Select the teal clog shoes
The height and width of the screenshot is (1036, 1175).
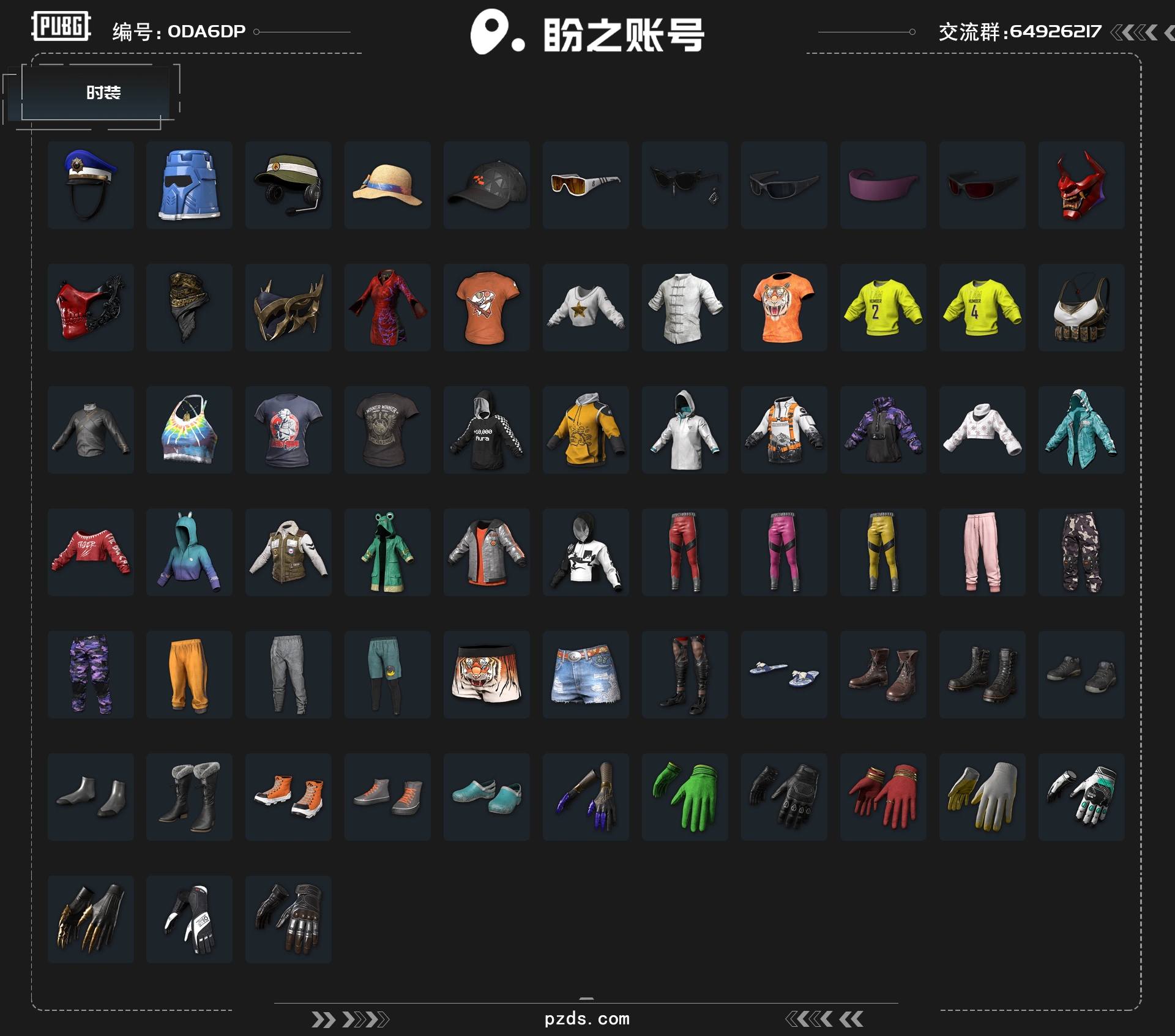(487, 797)
